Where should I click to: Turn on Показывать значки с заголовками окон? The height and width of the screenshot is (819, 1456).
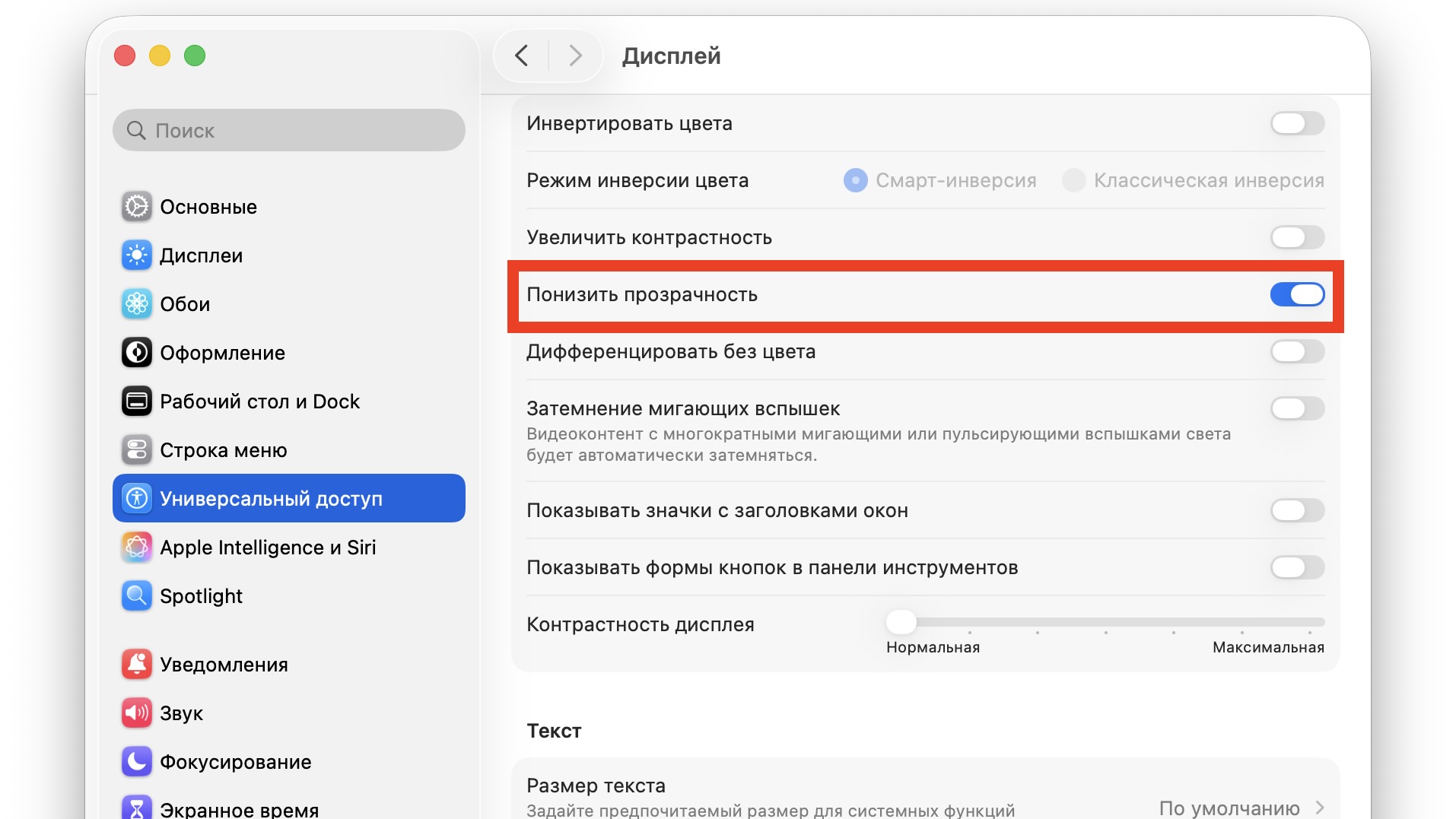[x=1298, y=510]
